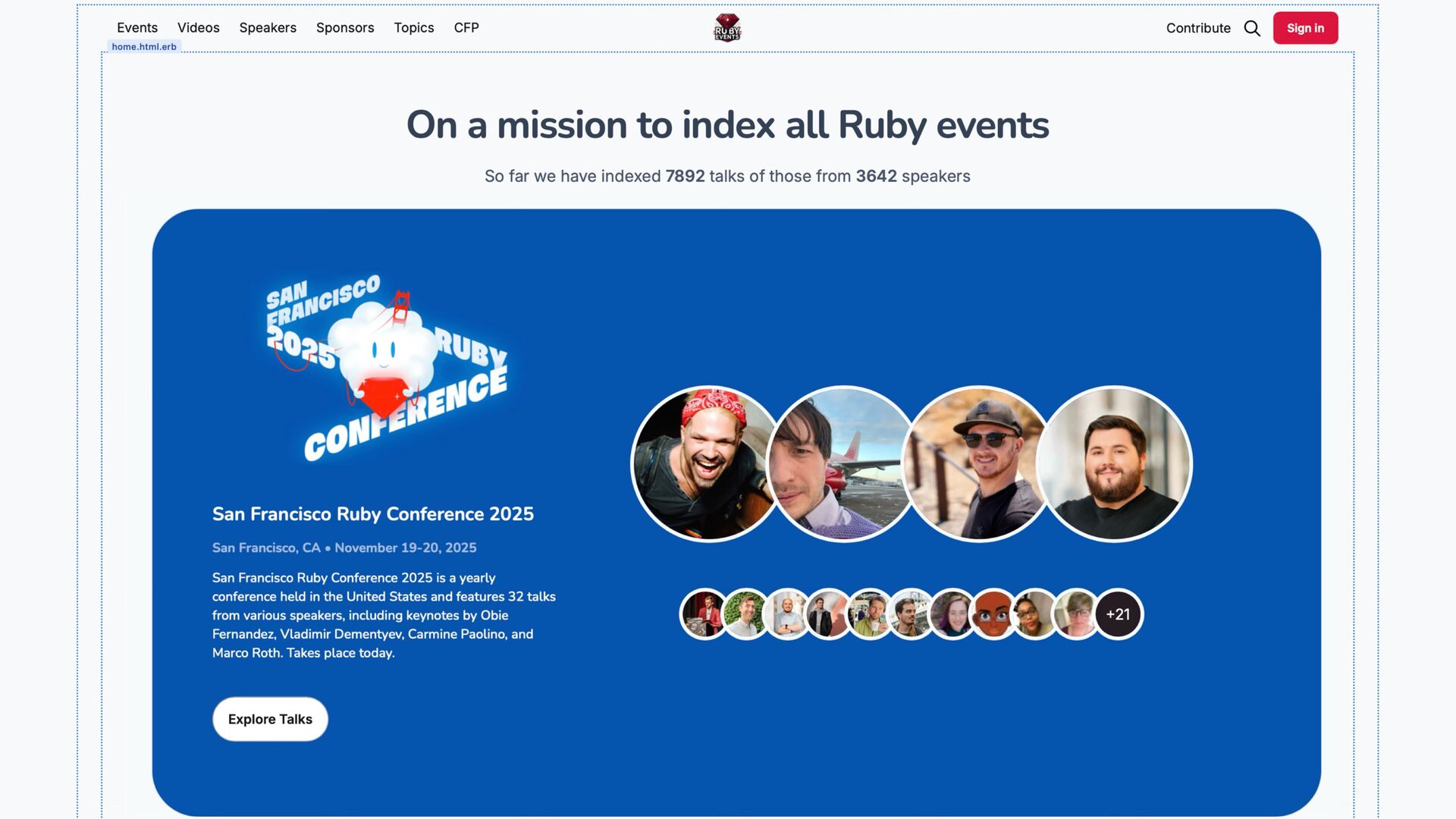
Task: Click the Contribute link
Action: pyautogui.click(x=1198, y=28)
